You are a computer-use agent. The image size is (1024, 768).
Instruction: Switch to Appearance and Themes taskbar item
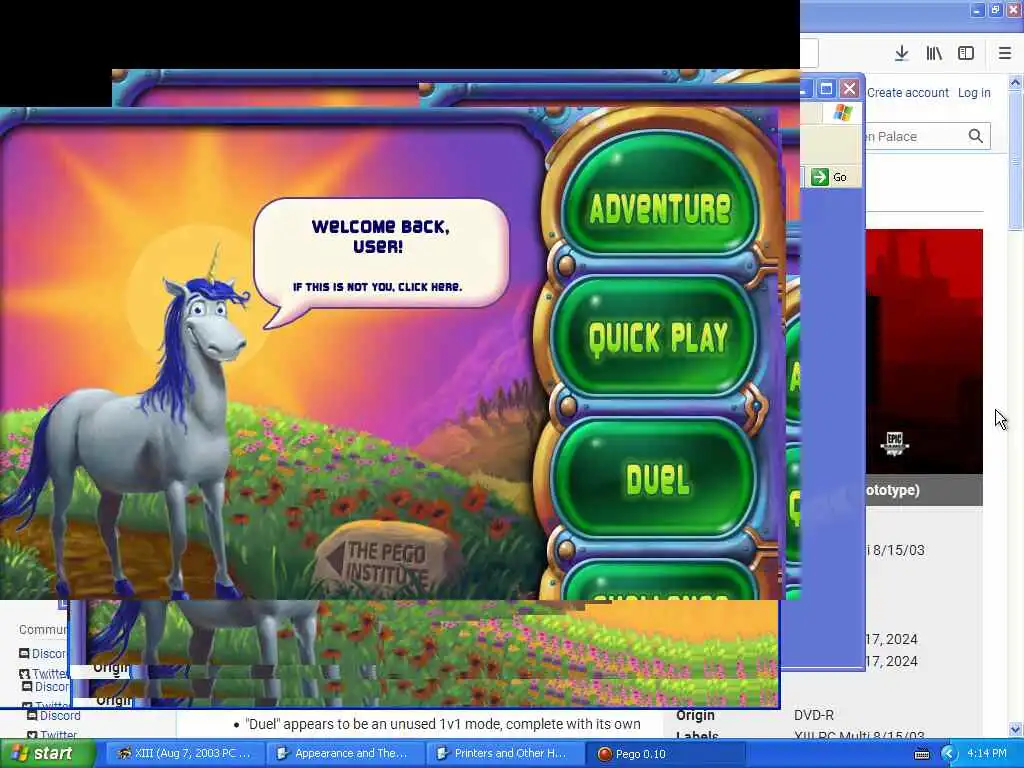(345, 754)
